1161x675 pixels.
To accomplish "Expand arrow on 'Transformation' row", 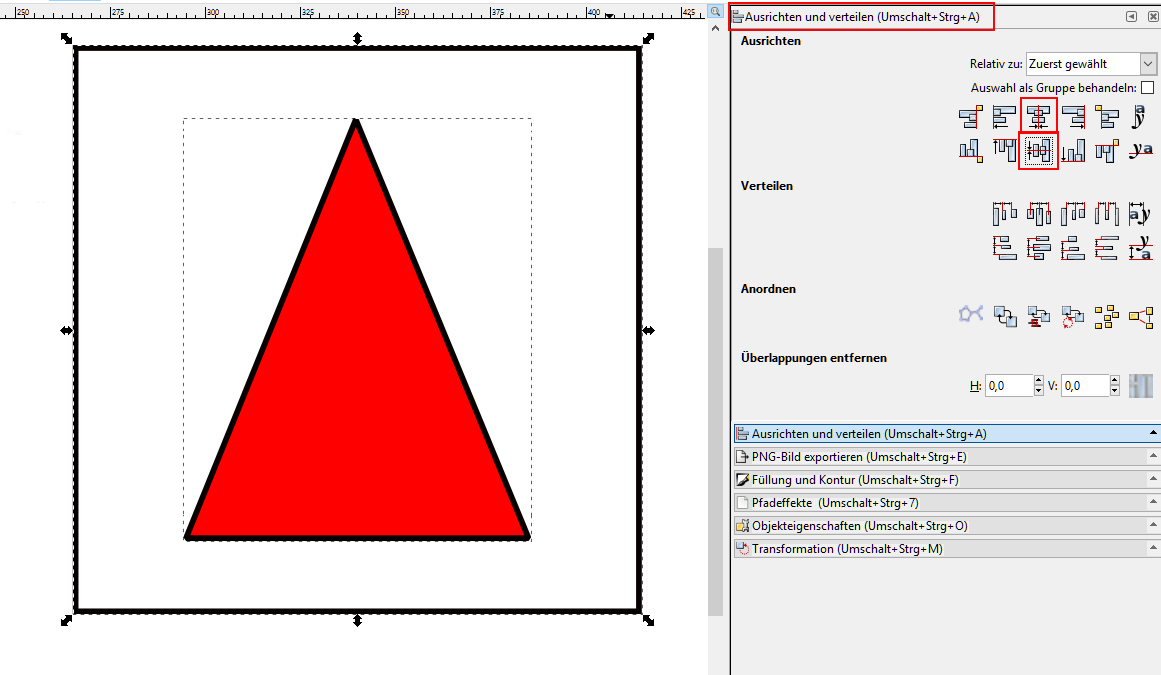I will (1154, 547).
